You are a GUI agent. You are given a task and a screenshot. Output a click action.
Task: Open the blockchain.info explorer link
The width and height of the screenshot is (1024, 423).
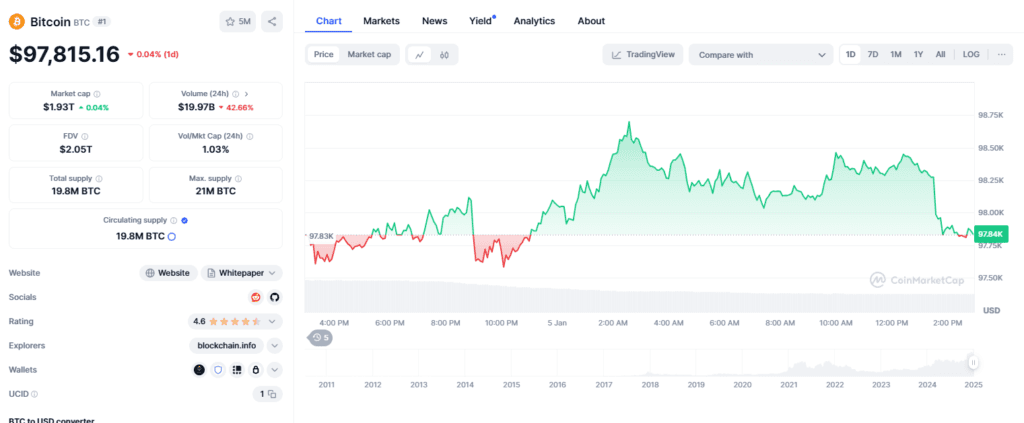point(226,345)
